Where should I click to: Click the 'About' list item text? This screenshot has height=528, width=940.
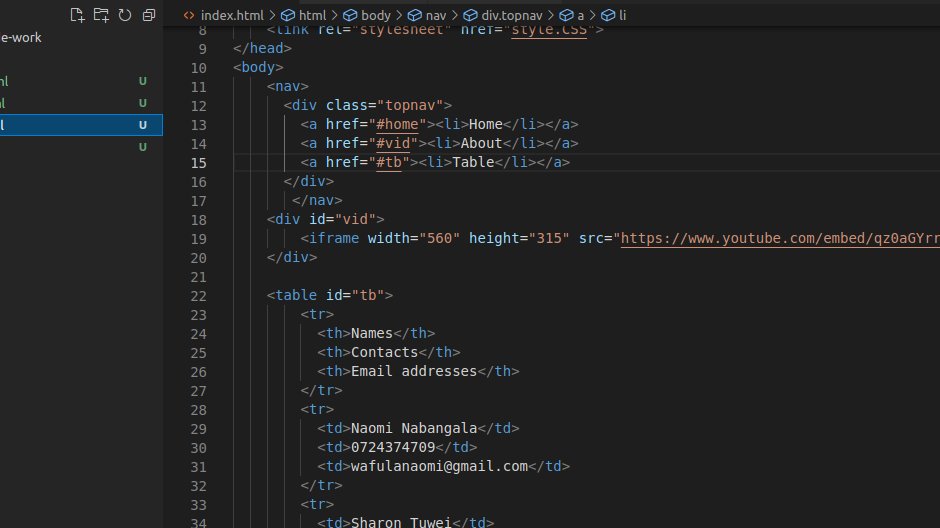pos(481,143)
